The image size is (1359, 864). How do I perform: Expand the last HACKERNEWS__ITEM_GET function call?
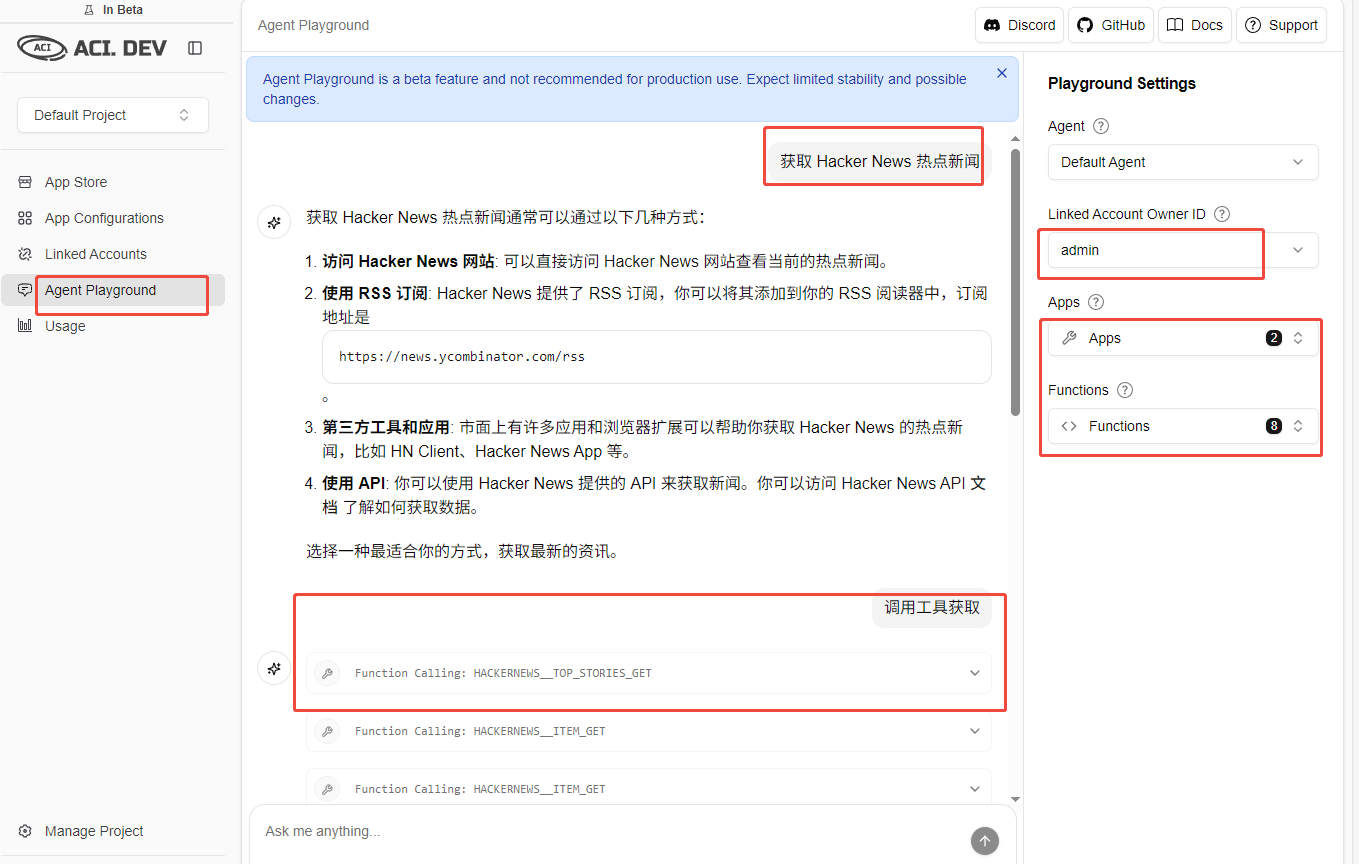point(648,789)
